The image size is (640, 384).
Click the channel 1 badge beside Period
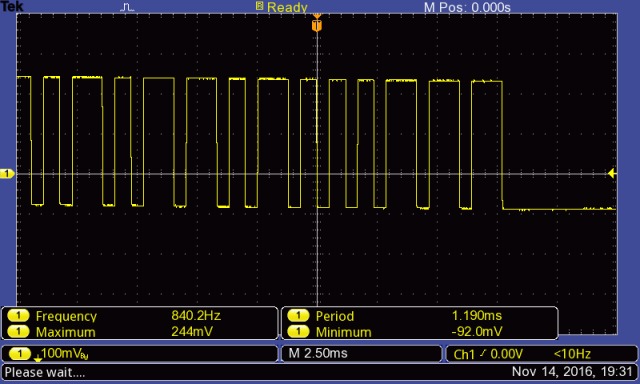(x=298, y=315)
